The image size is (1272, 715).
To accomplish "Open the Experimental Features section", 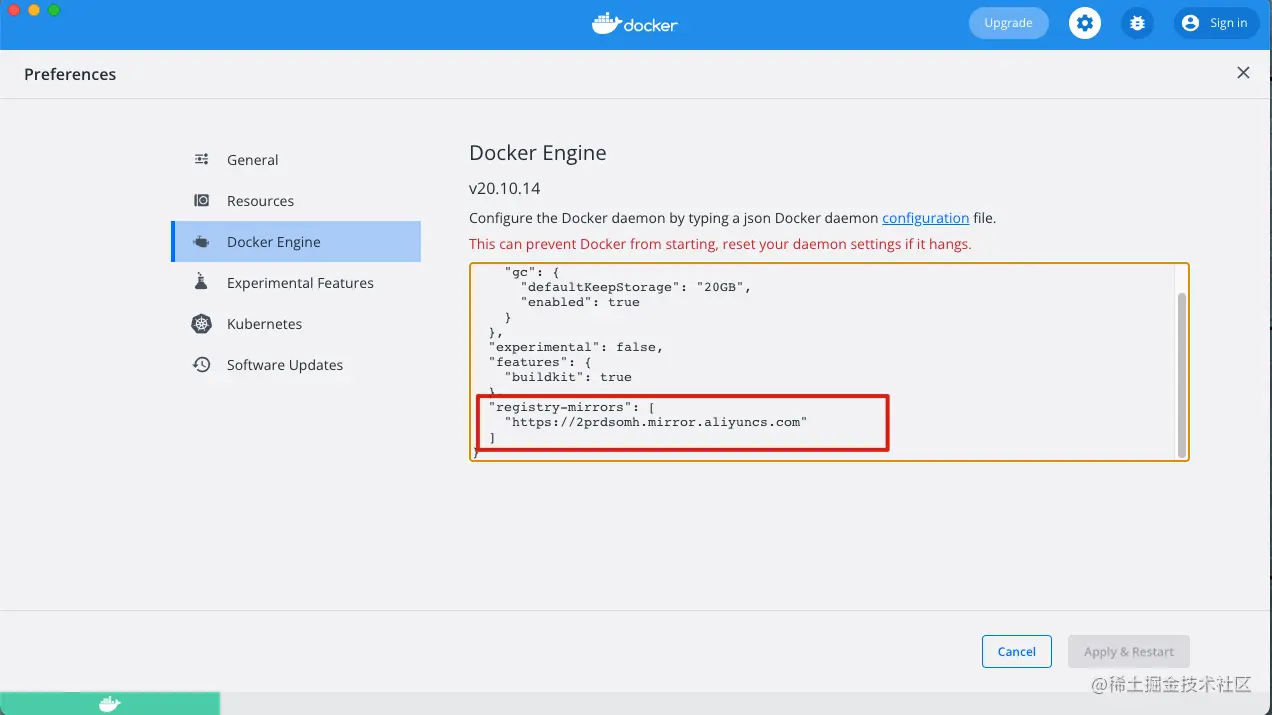I will pos(296,283).
